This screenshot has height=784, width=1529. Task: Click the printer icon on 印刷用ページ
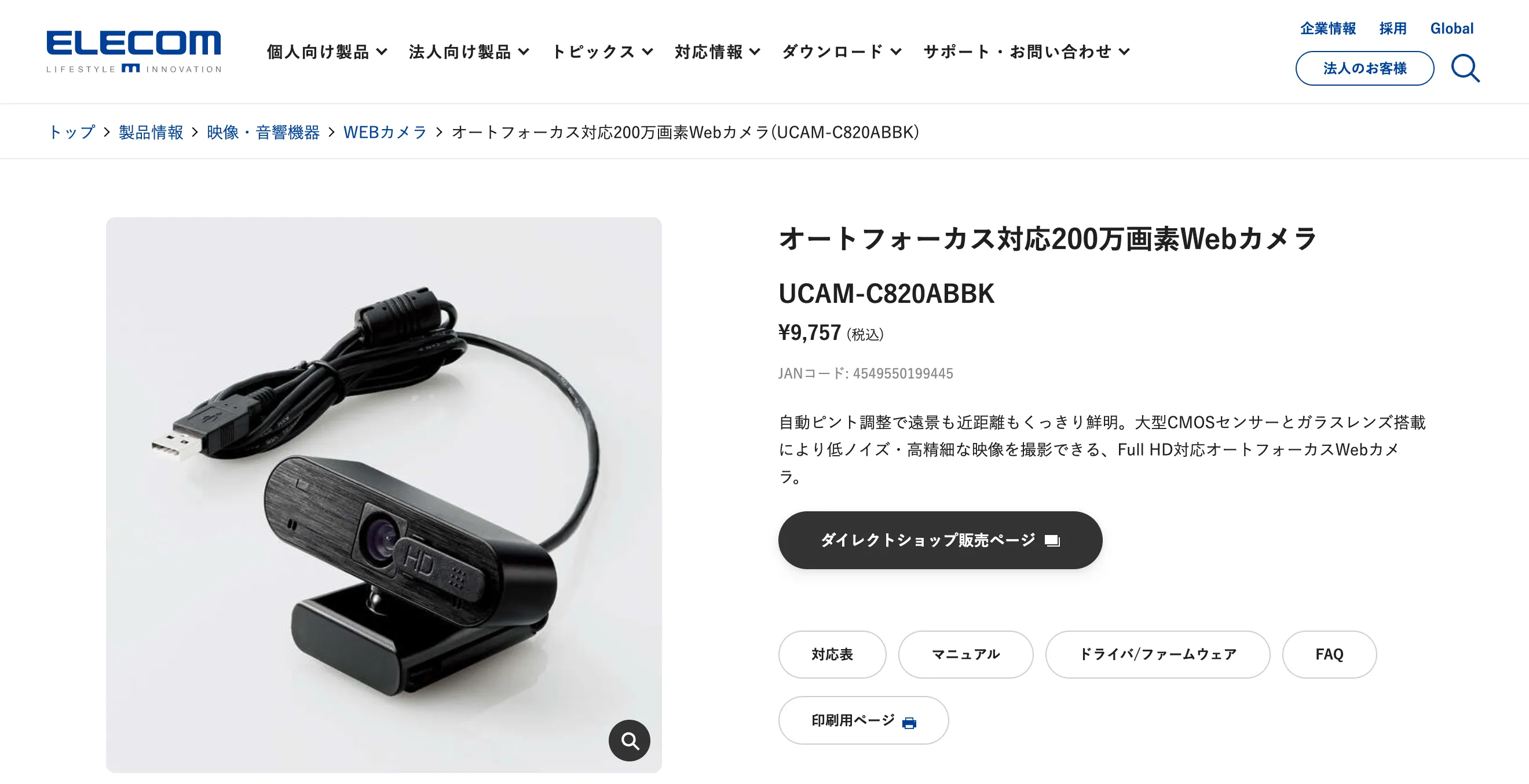(909, 721)
